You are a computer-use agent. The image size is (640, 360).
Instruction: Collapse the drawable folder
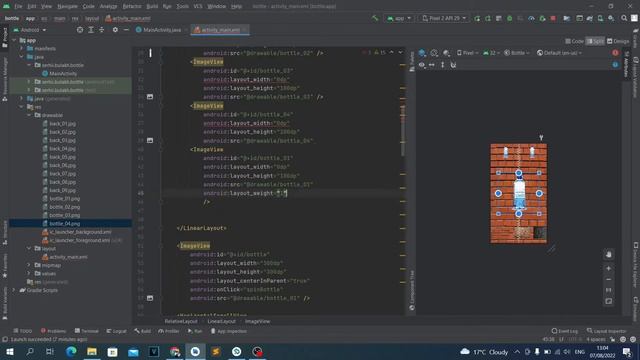(29, 115)
